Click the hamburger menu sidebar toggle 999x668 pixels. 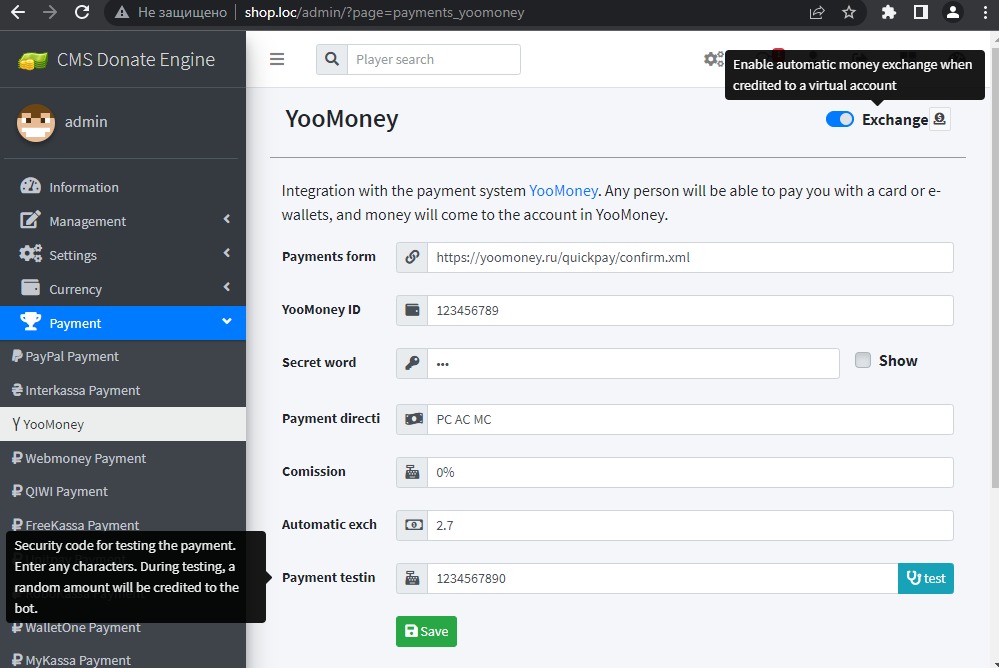(x=277, y=59)
